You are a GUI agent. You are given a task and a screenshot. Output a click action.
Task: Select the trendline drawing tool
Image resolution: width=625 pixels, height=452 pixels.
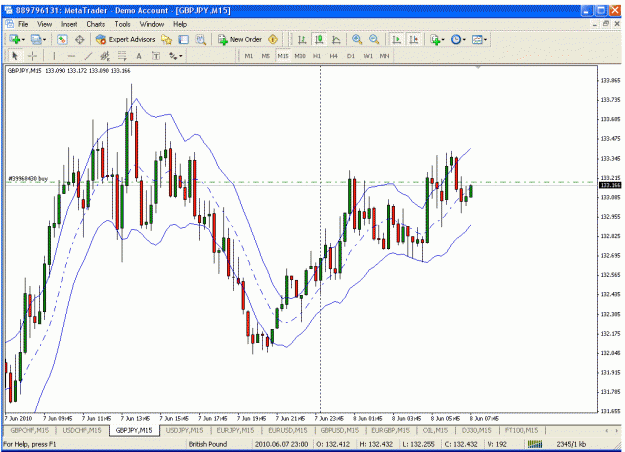click(x=88, y=56)
